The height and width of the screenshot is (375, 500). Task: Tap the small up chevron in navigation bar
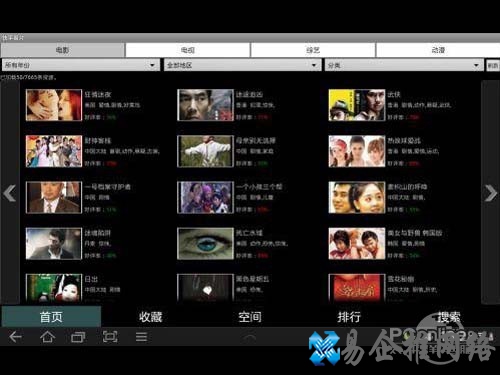point(249,337)
